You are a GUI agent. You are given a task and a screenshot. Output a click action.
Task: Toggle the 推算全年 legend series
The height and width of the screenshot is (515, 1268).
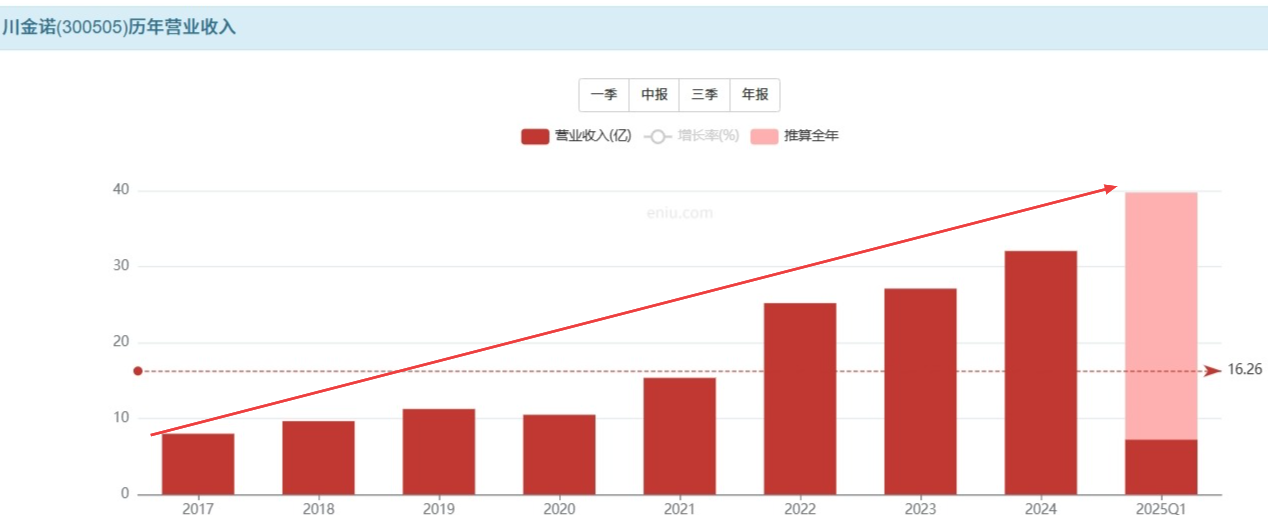(795, 136)
